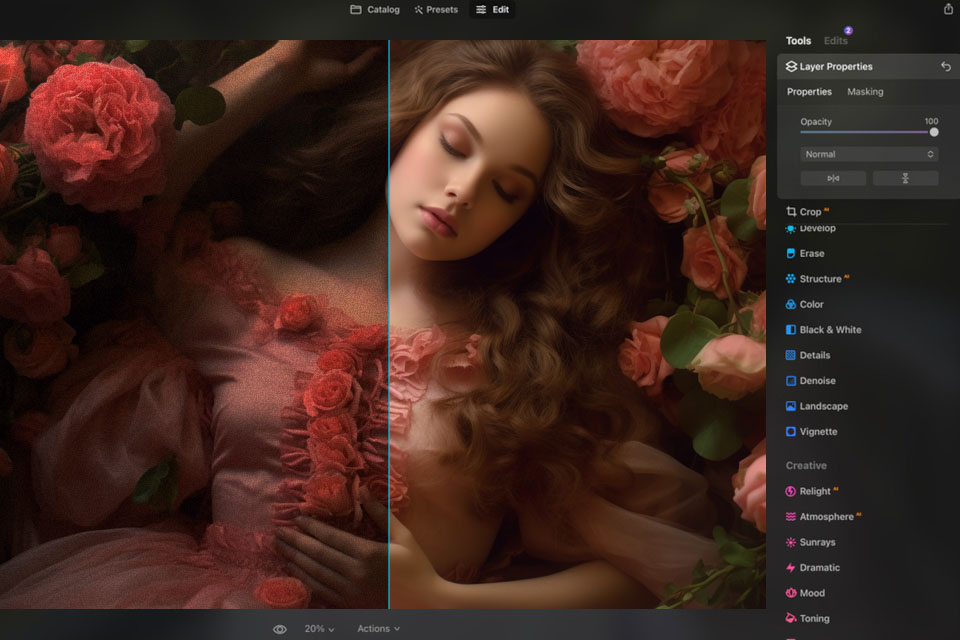Click the Toning tool icon
Image resolution: width=960 pixels, height=640 pixels.
coord(790,619)
